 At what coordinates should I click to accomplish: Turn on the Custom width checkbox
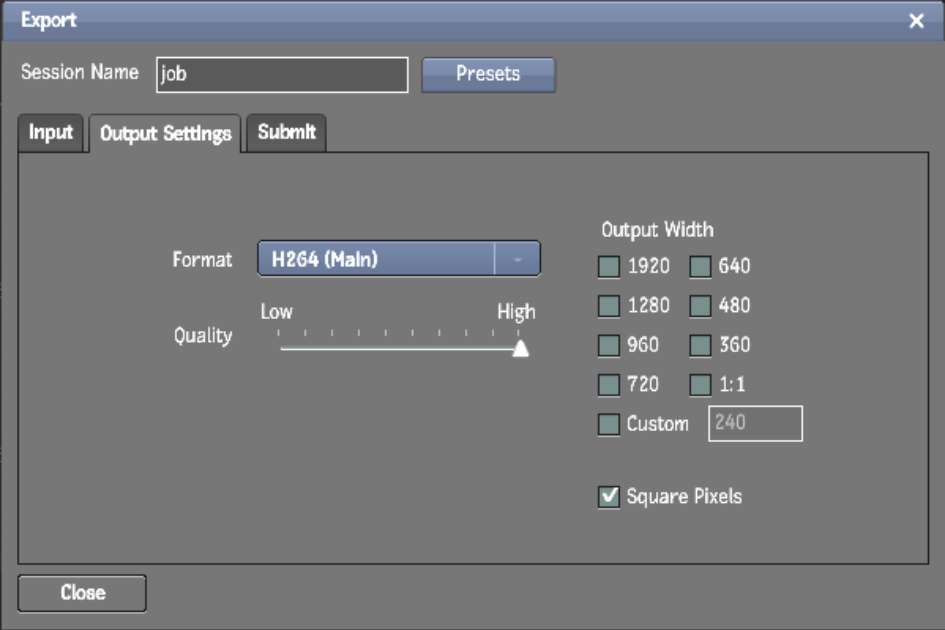point(609,425)
